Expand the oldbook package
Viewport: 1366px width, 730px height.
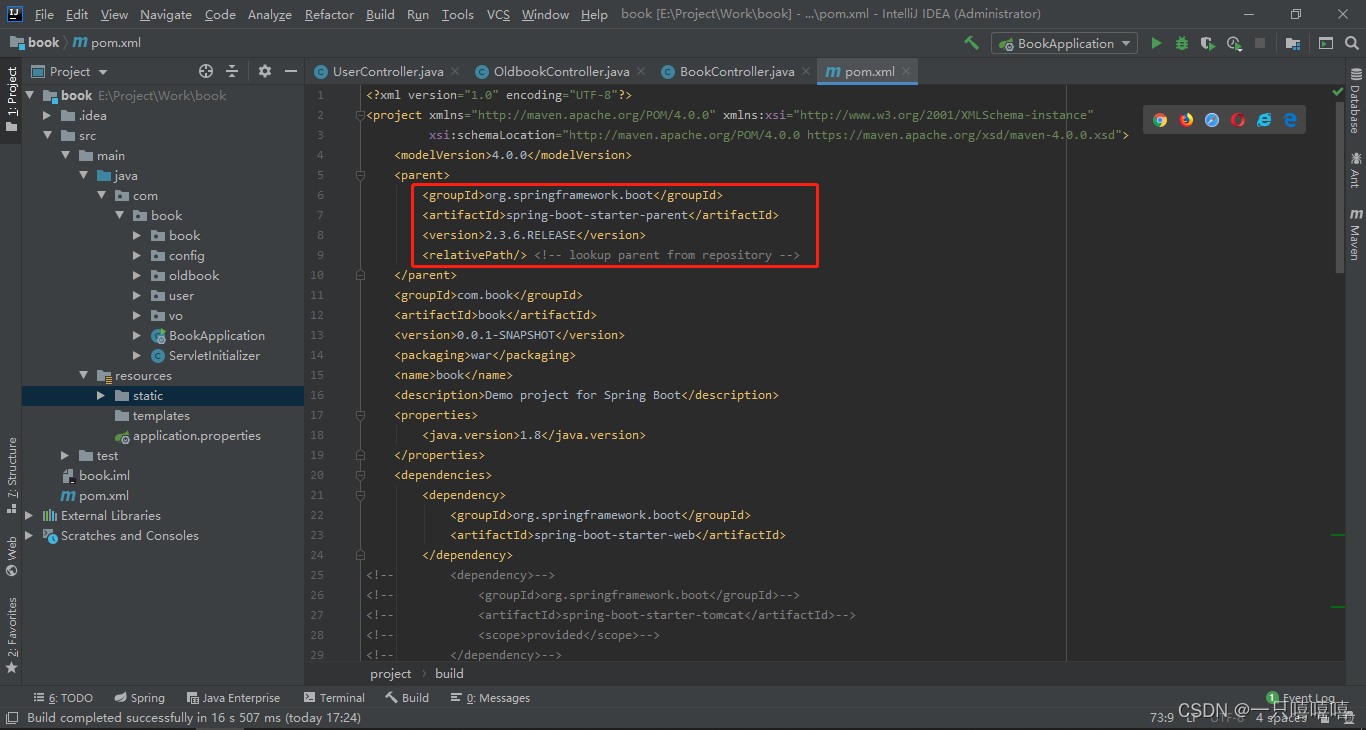[138, 276]
